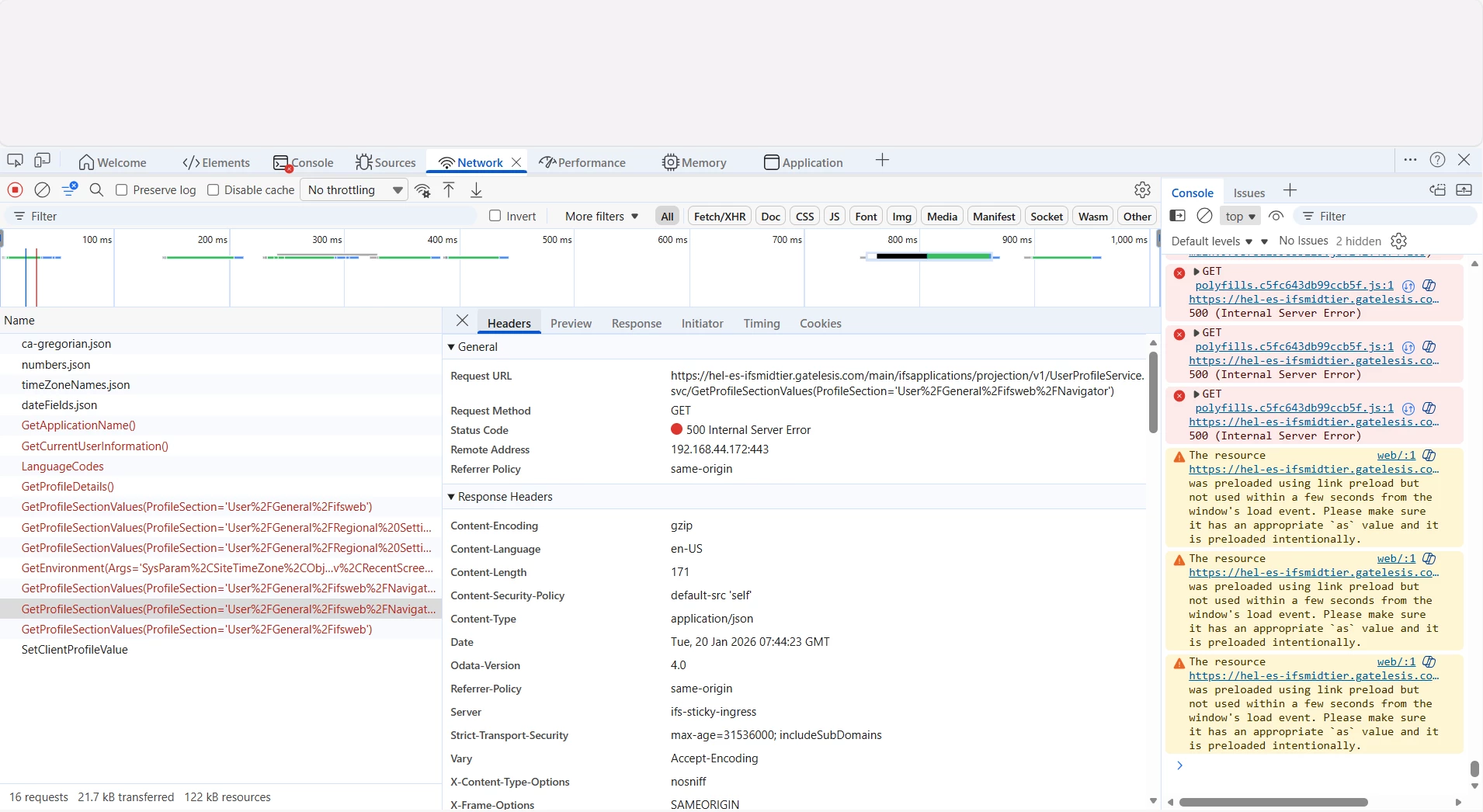This screenshot has height=812, width=1483.
Task: Check the Disable cache option
Action: click(214, 190)
